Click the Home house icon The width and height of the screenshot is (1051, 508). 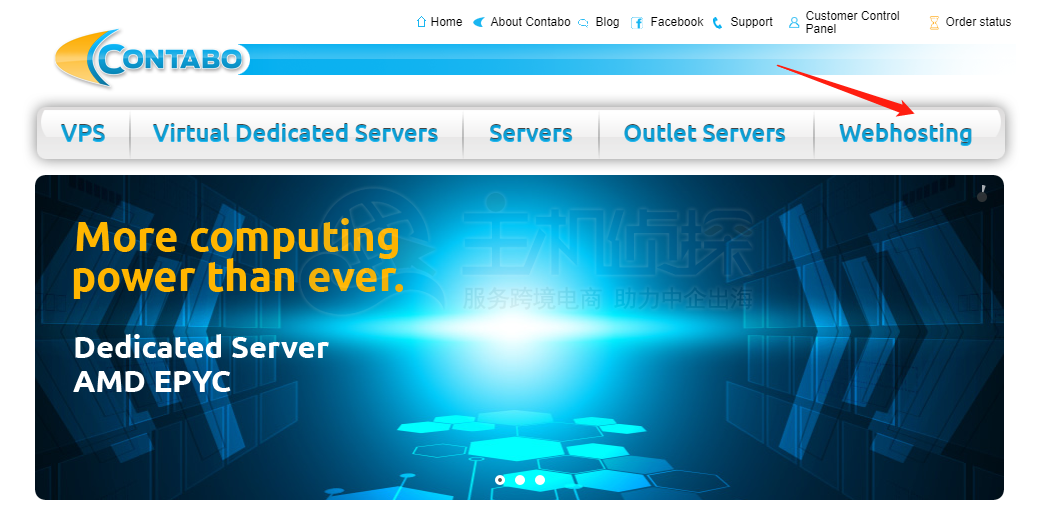tap(421, 21)
